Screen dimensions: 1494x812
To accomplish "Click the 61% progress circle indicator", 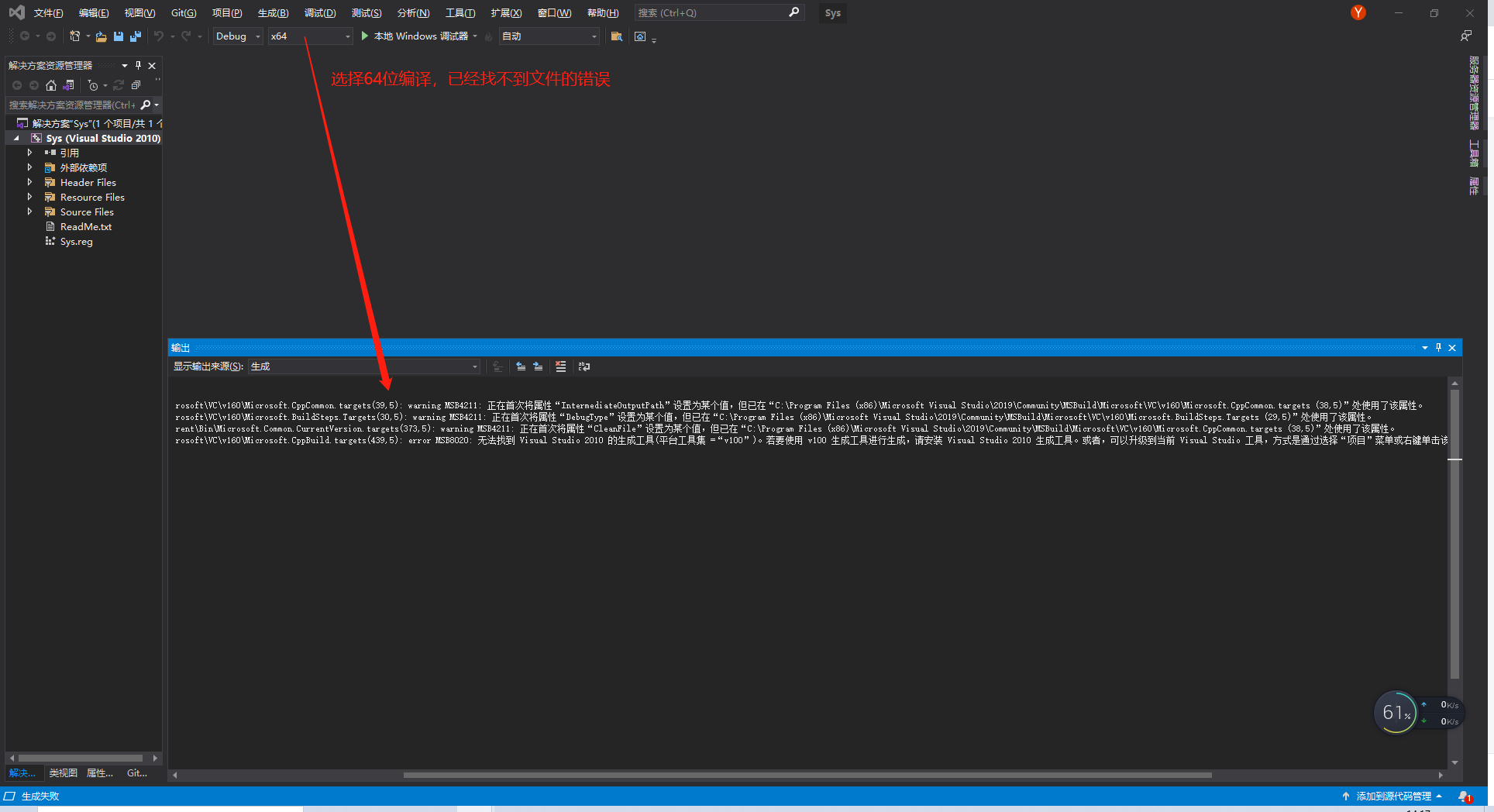I will tap(1396, 712).
